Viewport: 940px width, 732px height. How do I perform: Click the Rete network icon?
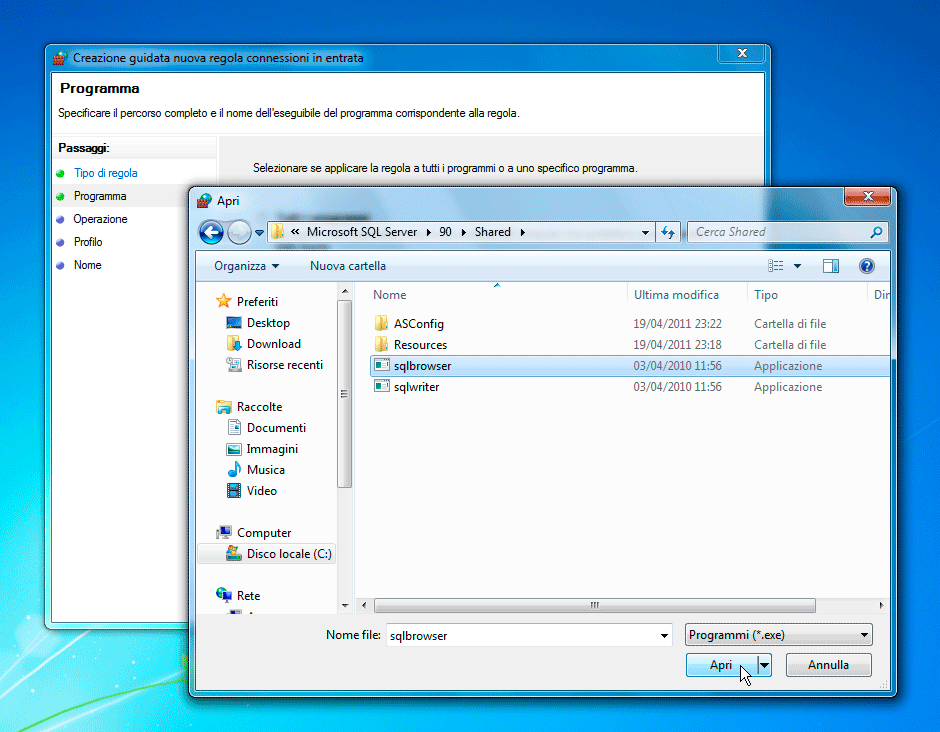(224, 595)
